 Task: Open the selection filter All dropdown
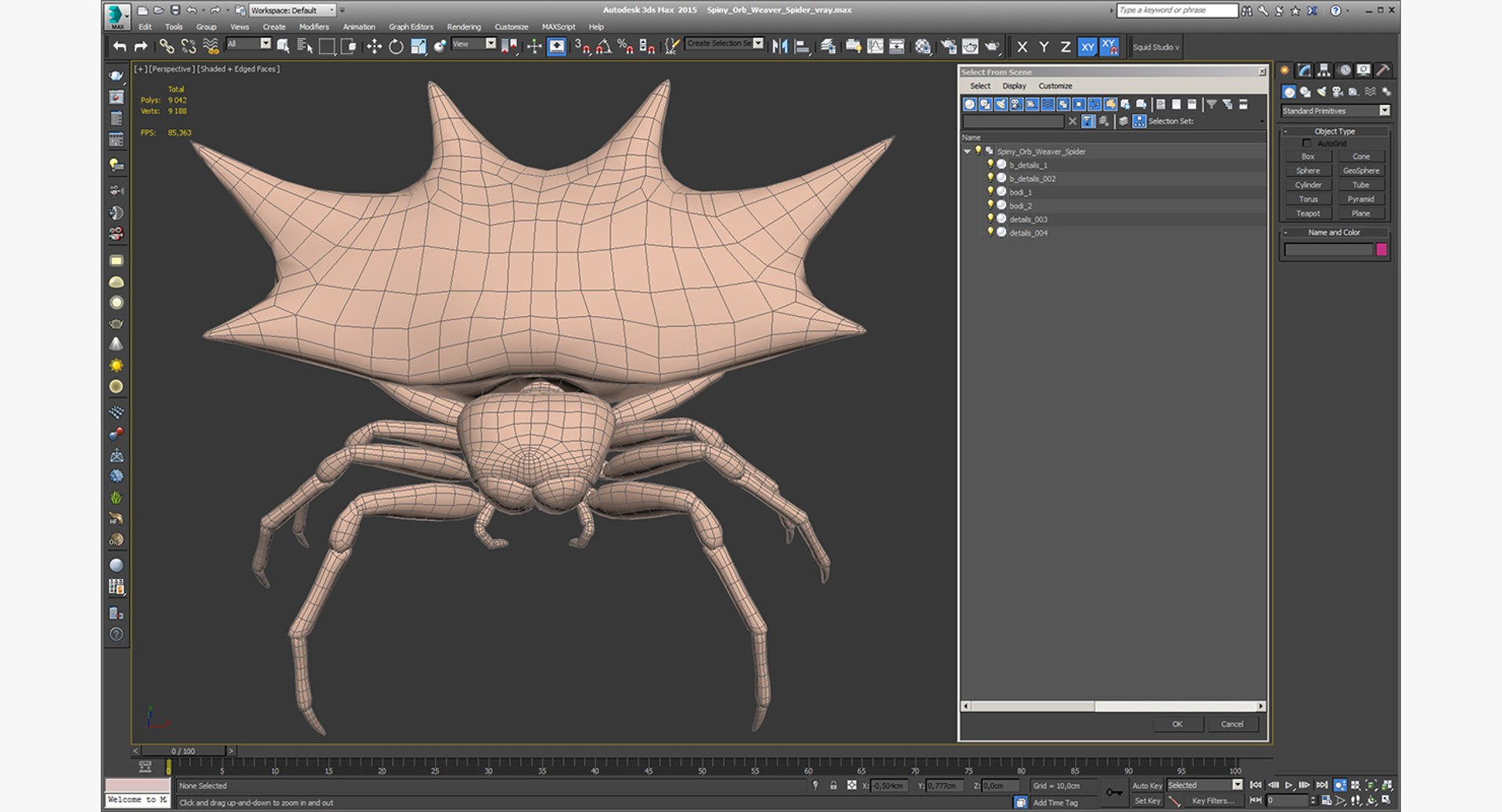tap(248, 44)
